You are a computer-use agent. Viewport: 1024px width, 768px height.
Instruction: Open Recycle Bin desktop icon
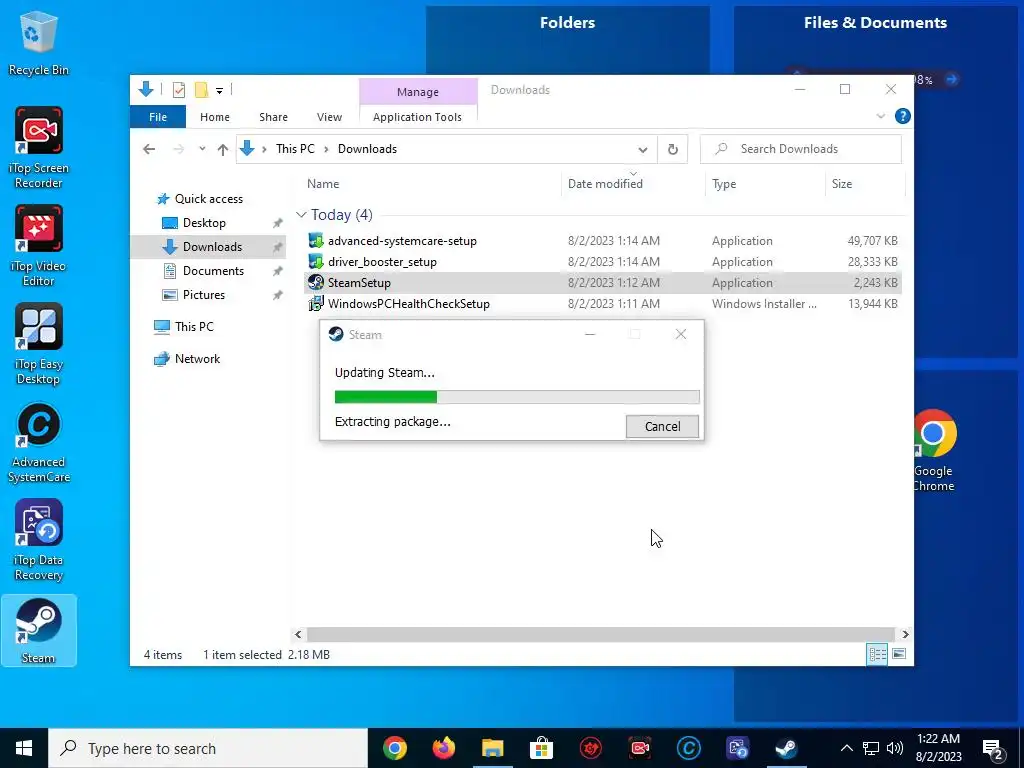tap(38, 44)
